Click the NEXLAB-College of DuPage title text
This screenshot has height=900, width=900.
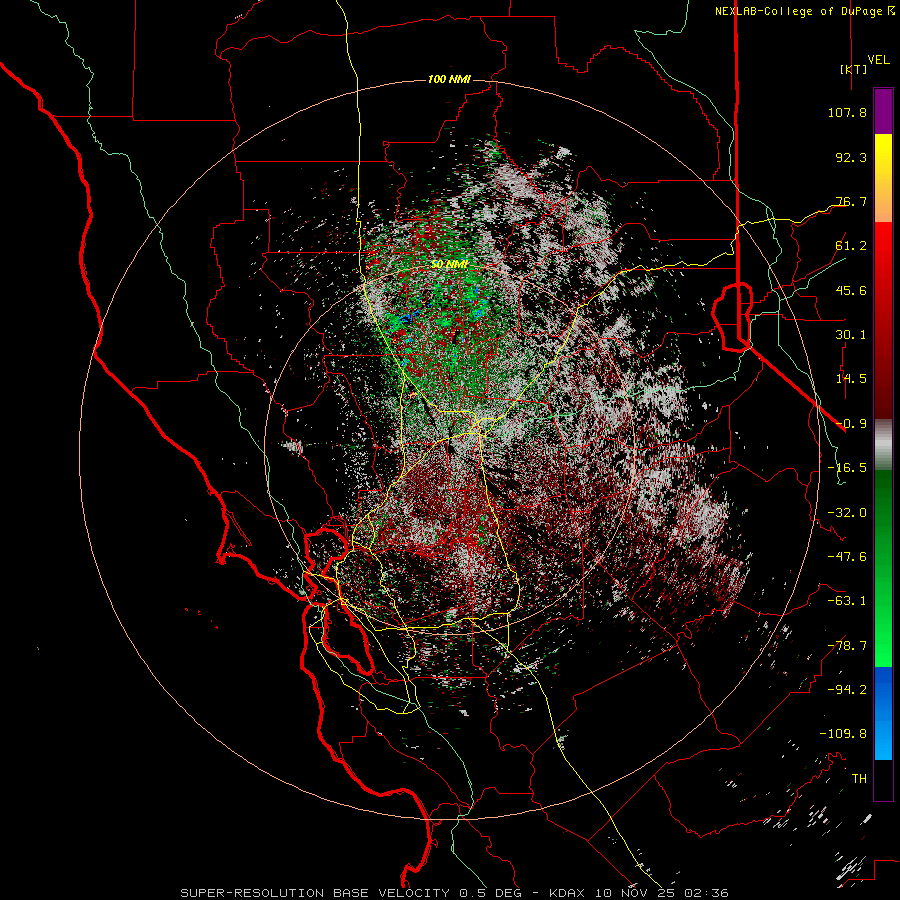coord(805,11)
